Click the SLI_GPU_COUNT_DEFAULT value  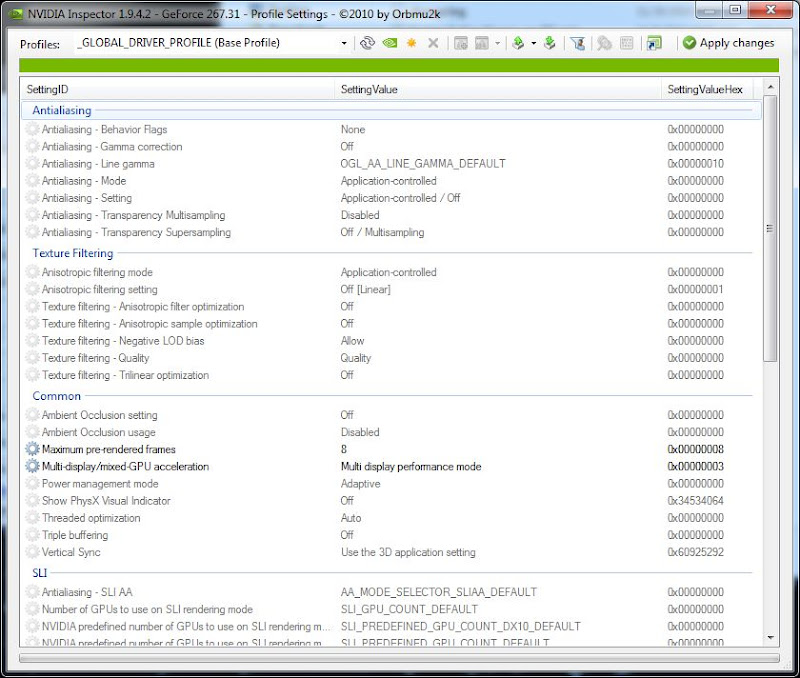pos(409,609)
